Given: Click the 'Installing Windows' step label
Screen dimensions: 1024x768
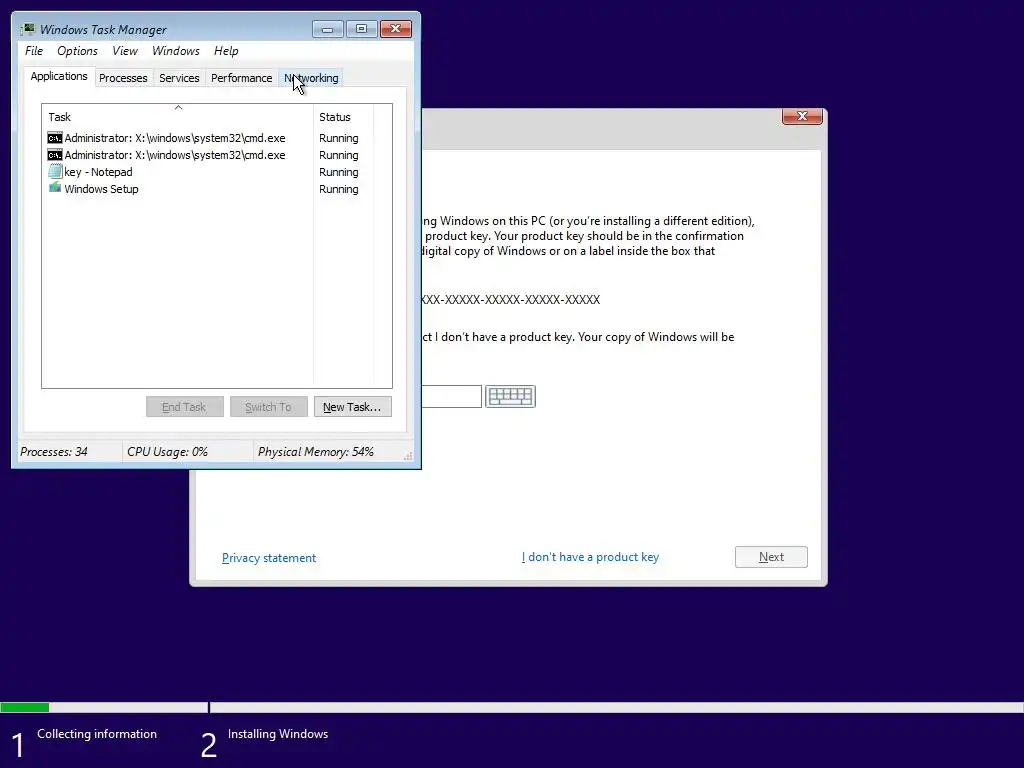Looking at the screenshot, I should click(278, 733).
